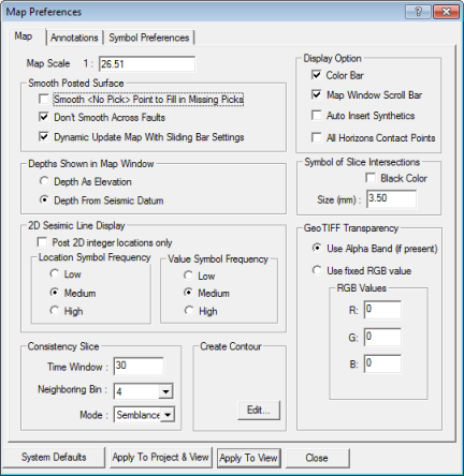The height and width of the screenshot is (476, 464).
Task: Click the Edit button for contours
Action: [x=259, y=410]
